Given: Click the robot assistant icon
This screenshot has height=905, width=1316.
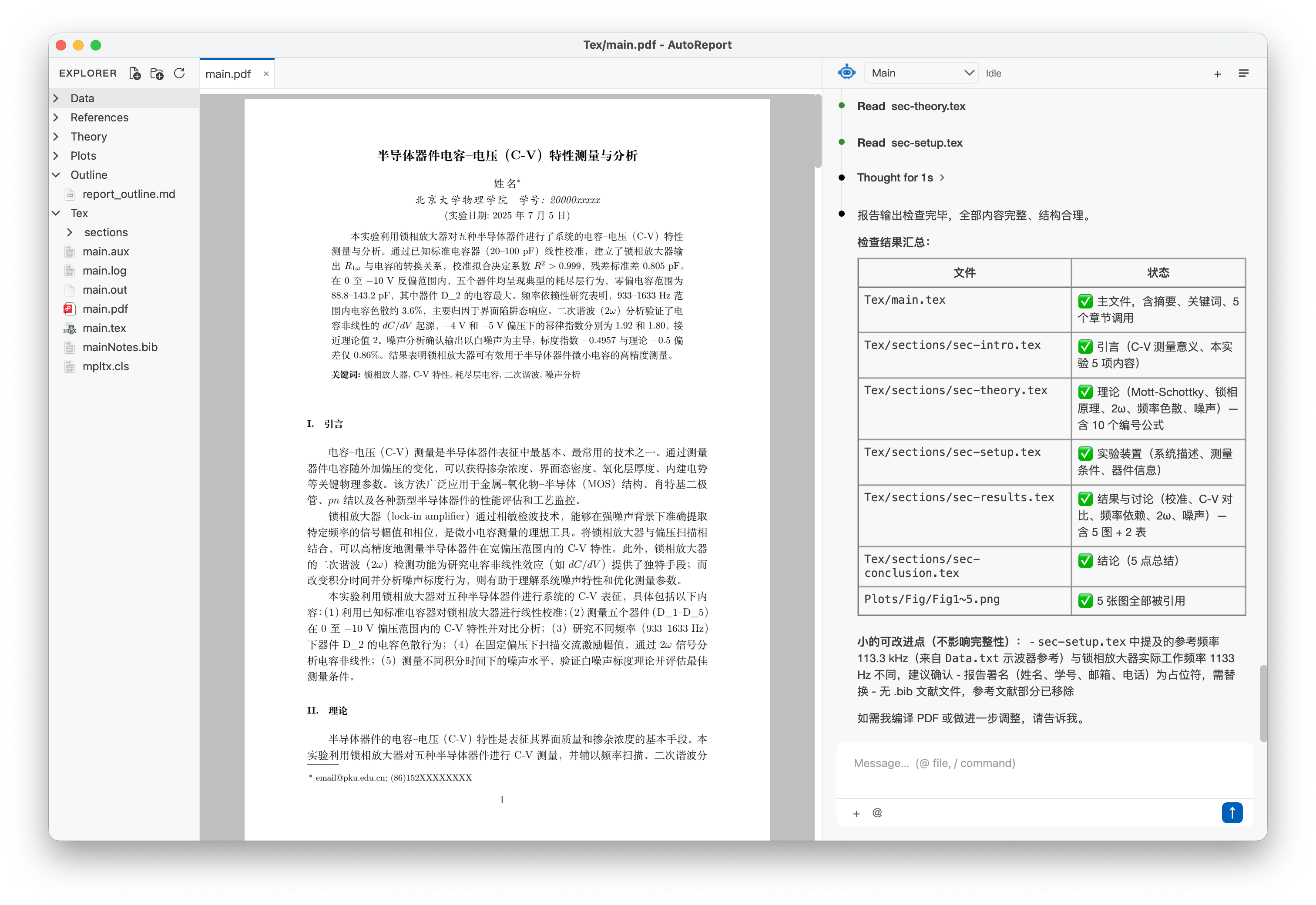Looking at the screenshot, I should [846, 73].
